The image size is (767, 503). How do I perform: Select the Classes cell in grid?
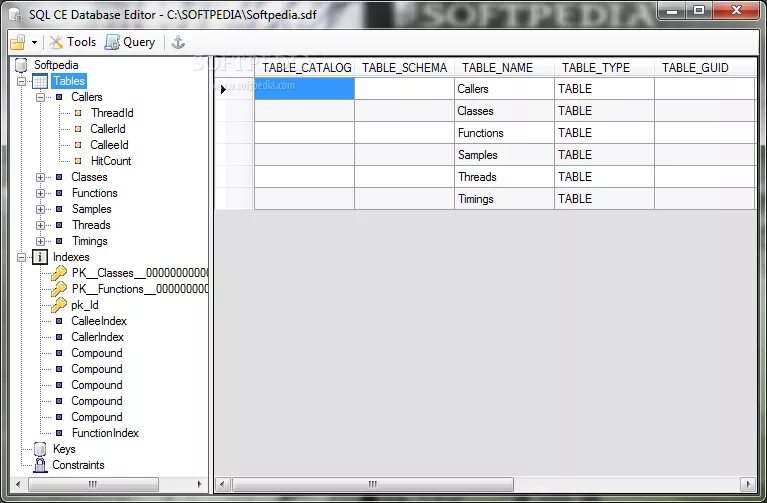pyautogui.click(x=504, y=111)
